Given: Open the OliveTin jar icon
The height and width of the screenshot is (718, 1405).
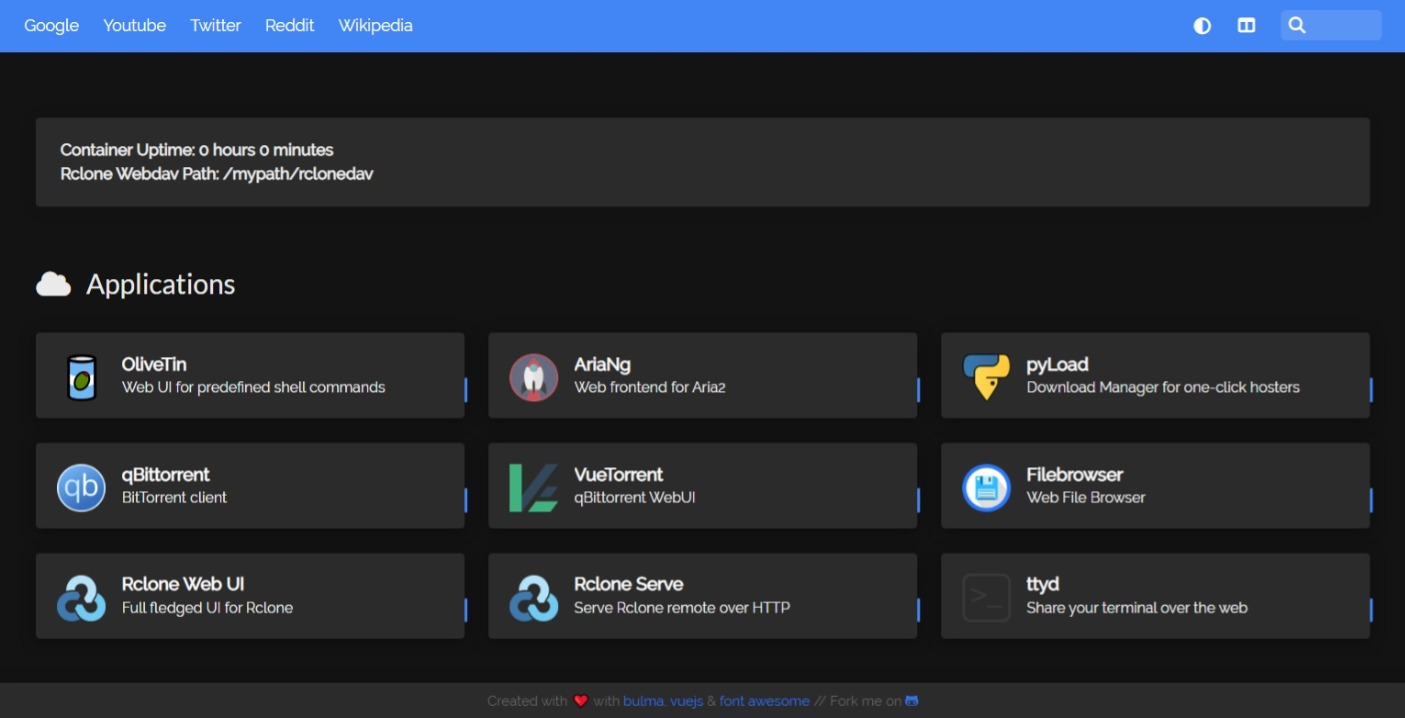Looking at the screenshot, I should coord(81,377).
